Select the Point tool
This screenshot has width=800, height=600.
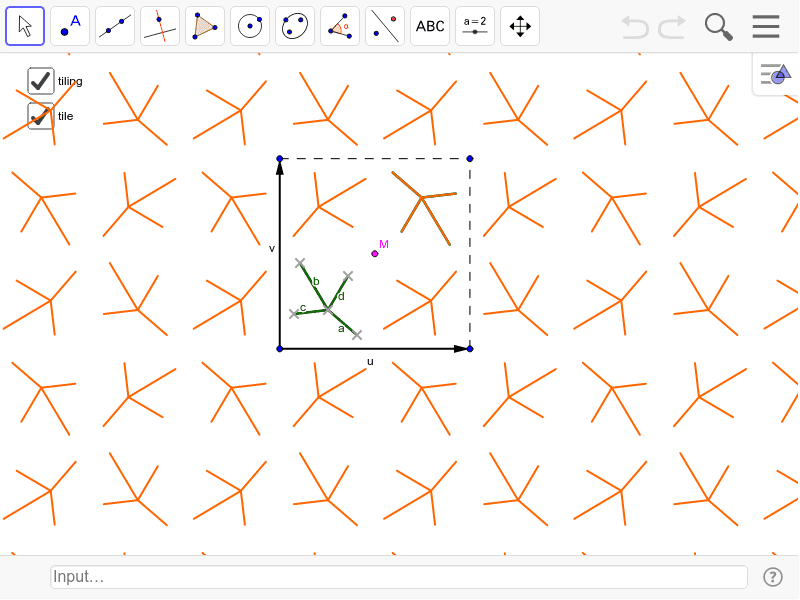[70, 26]
